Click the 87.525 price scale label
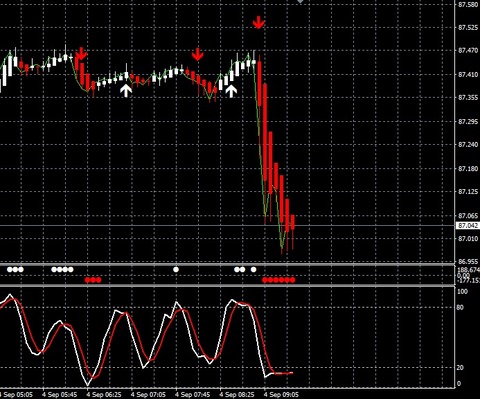This screenshot has height=399, width=480. (468, 27)
